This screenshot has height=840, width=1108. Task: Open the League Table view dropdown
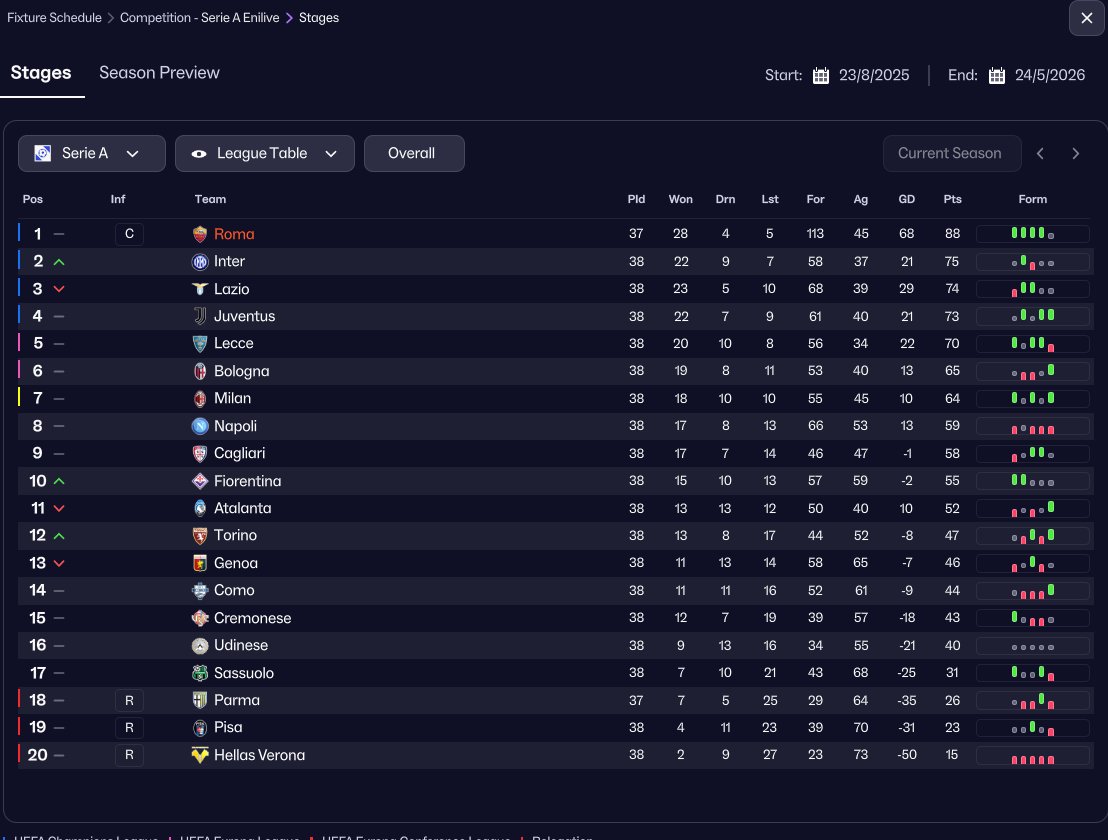264,153
